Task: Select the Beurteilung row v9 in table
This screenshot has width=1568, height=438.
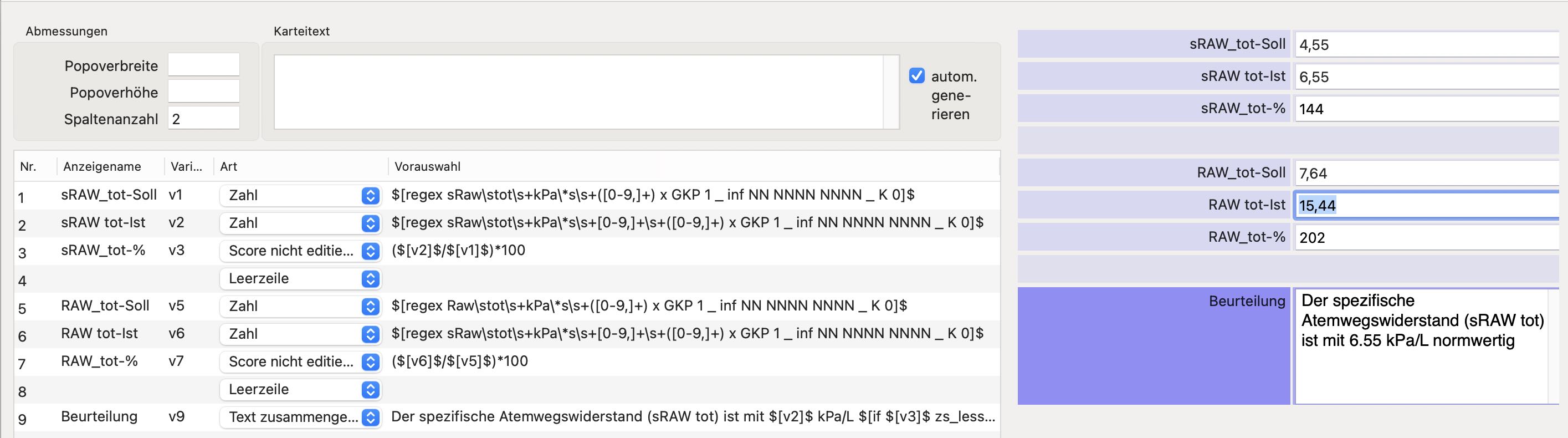Action: coord(507,417)
